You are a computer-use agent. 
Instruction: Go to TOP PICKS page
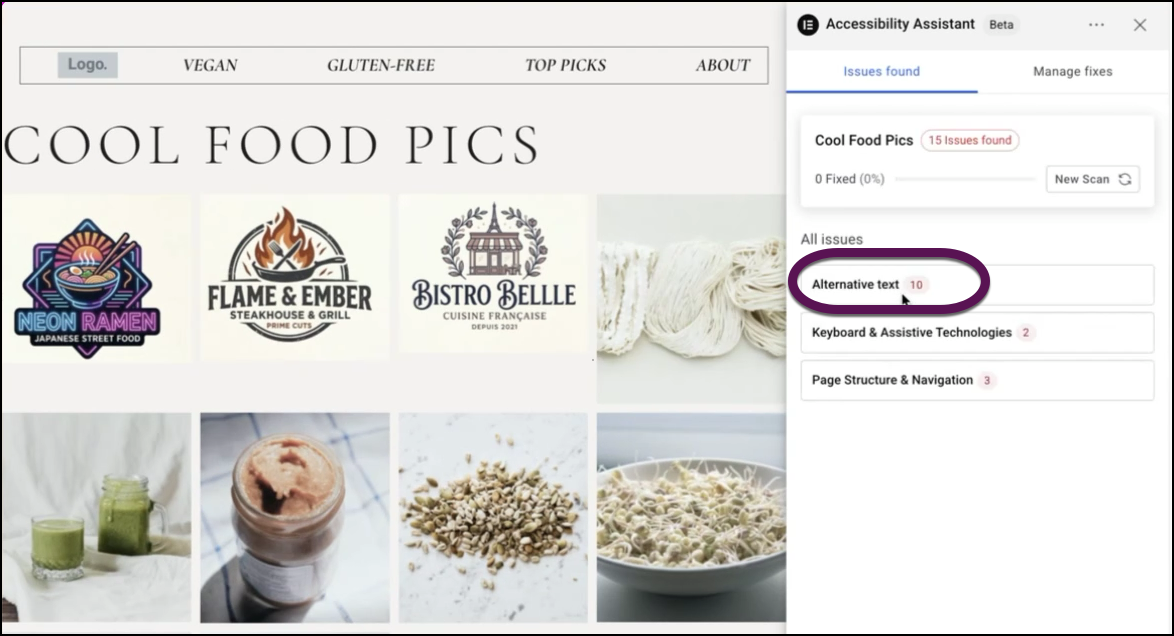565,66
